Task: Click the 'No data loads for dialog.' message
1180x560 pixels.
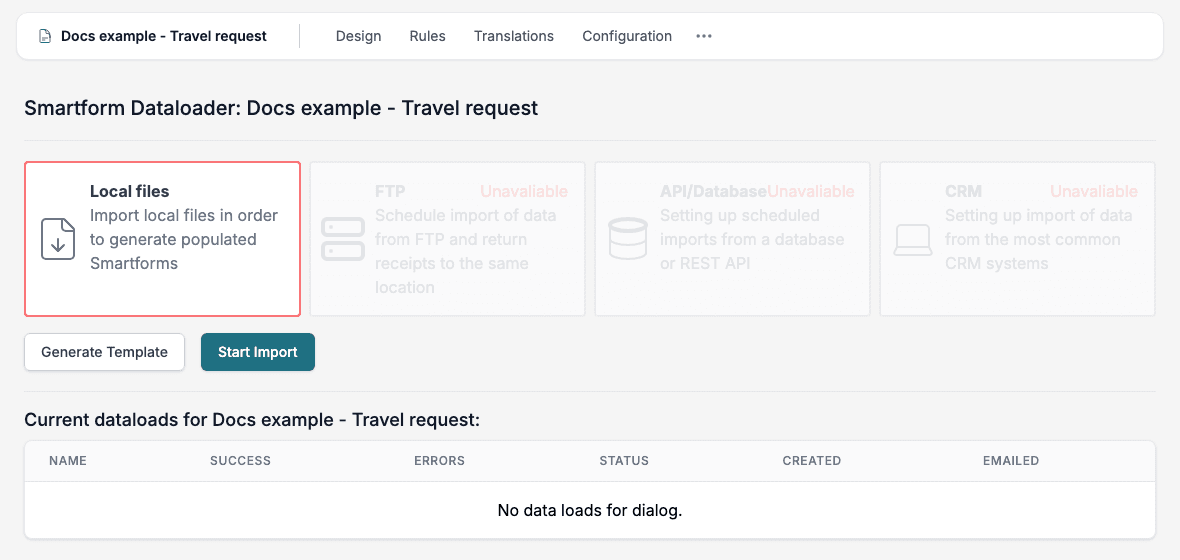Action: (590, 510)
